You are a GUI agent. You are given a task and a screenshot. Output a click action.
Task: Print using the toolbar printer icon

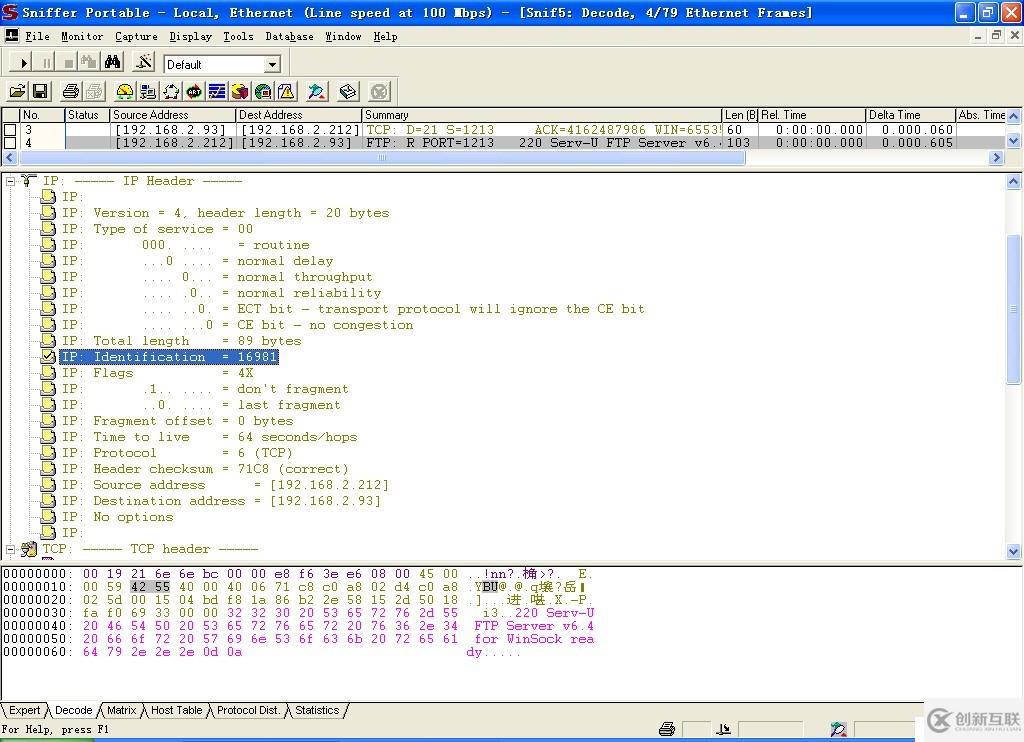click(71, 92)
